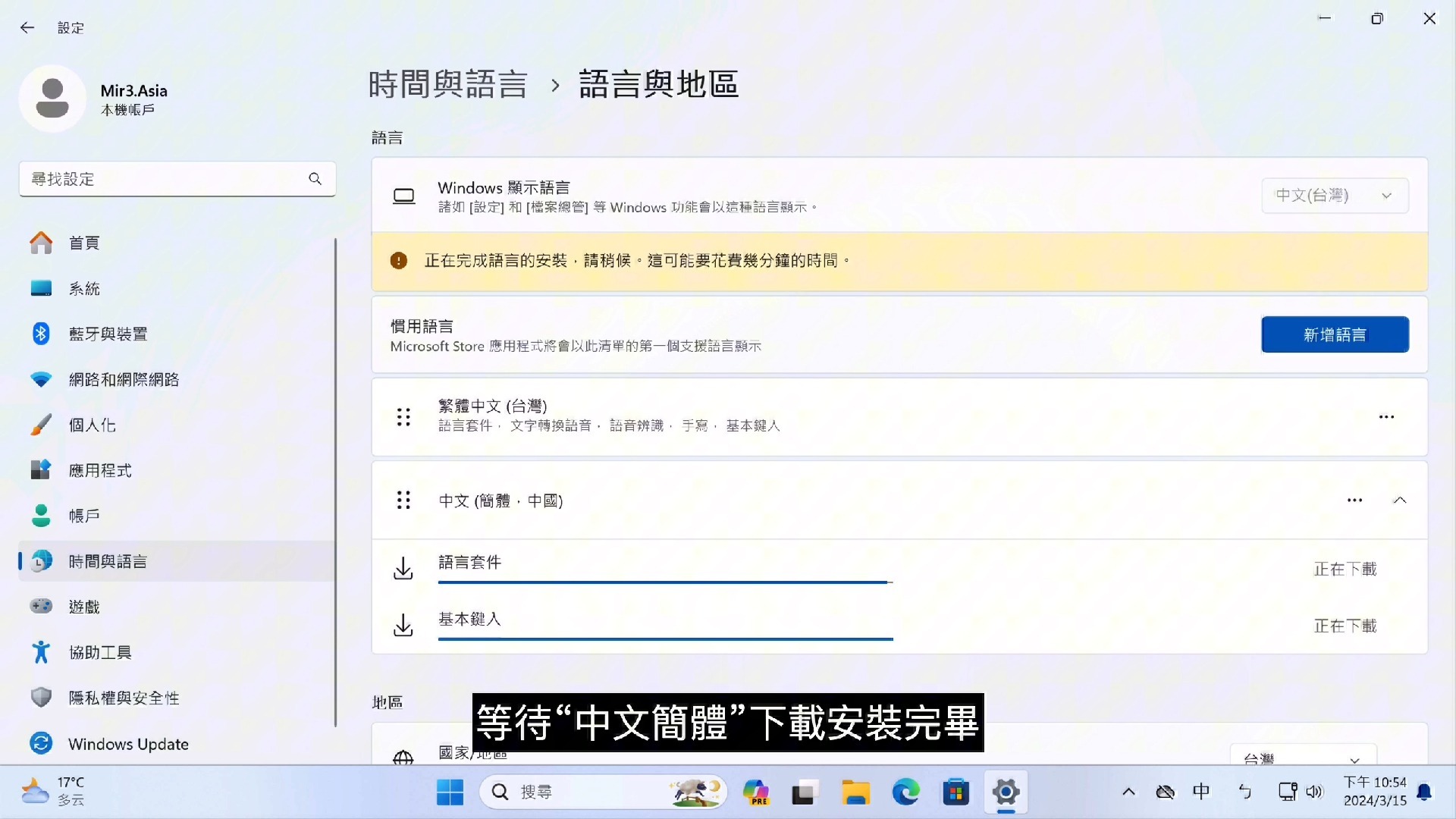The height and width of the screenshot is (819, 1456).
Task: Open the Windows 顯示語言 dropdown showing 中文(台灣)
Action: pos(1333,195)
